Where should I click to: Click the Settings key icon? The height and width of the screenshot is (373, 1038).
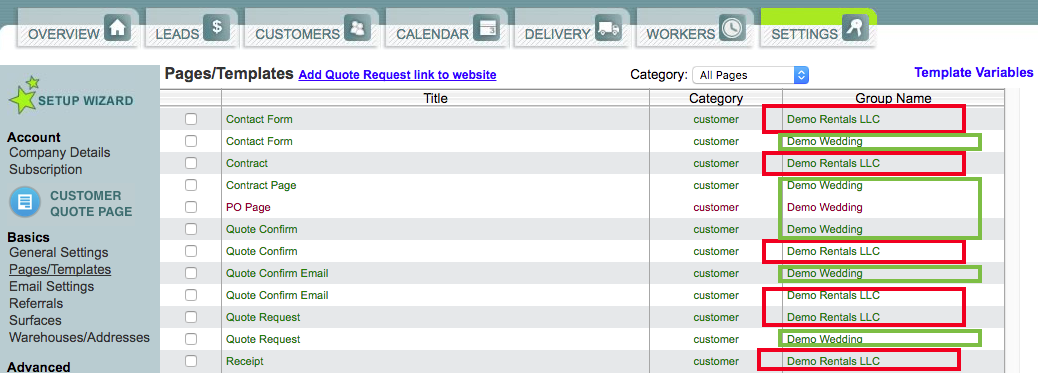click(855, 28)
